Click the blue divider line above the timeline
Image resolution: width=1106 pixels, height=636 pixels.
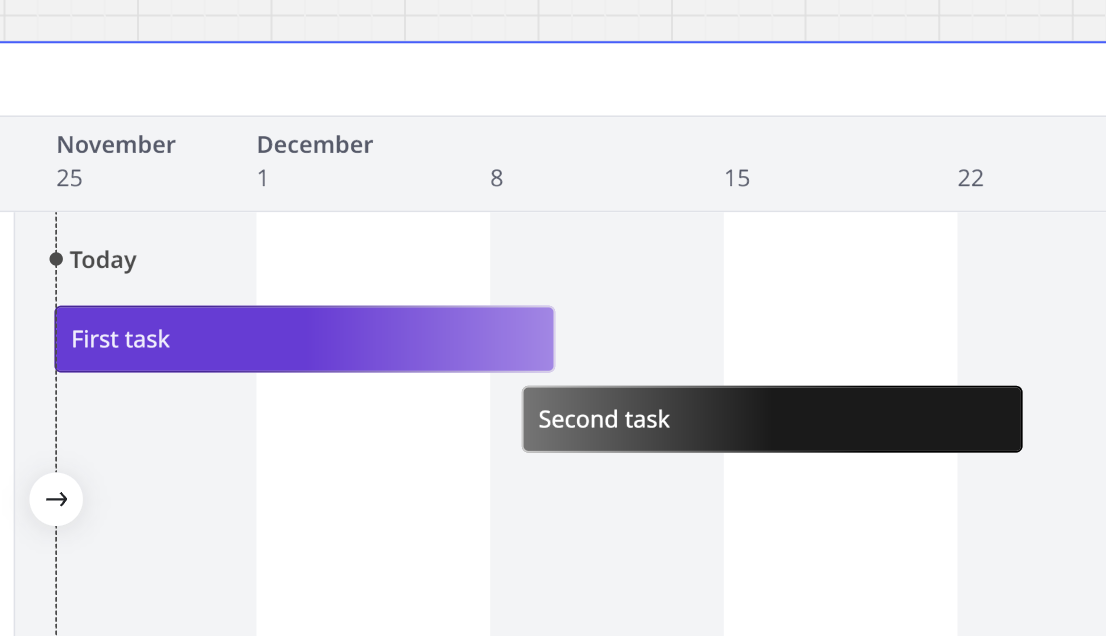coord(553,42)
